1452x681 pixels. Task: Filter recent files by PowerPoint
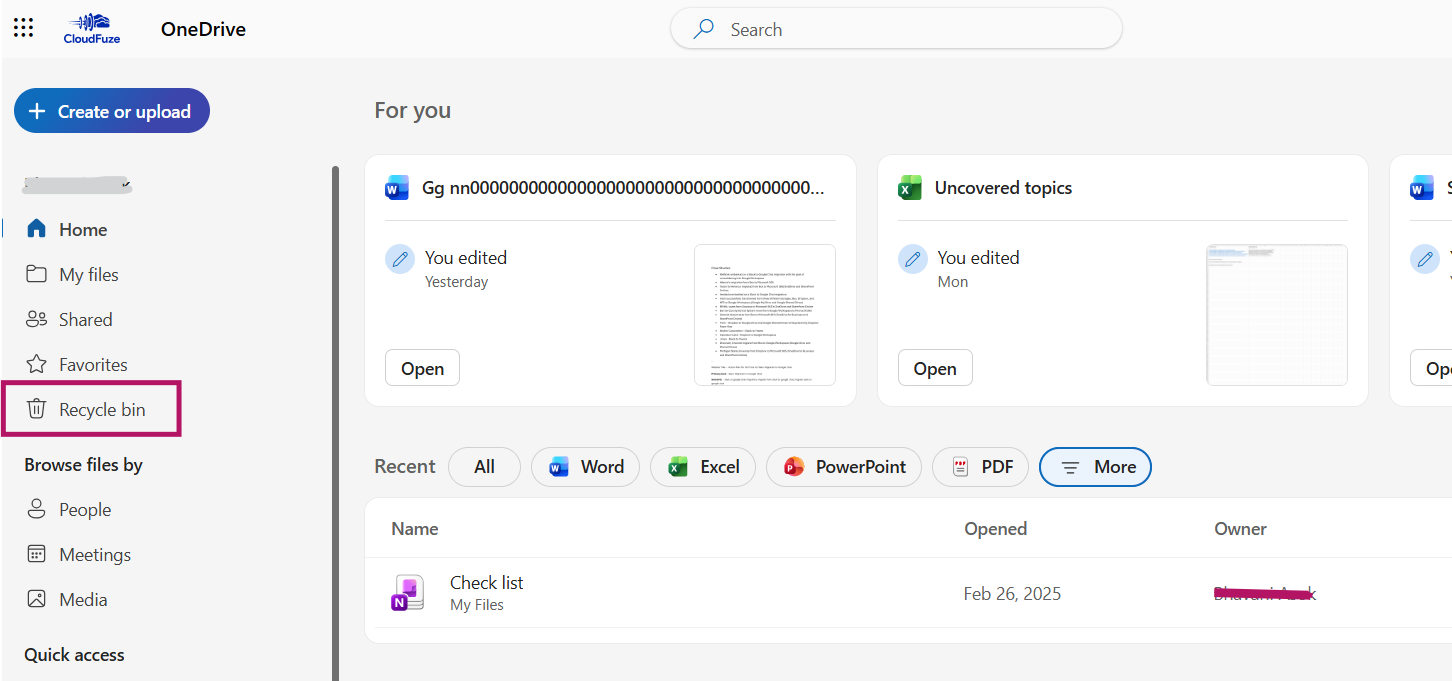coord(844,467)
